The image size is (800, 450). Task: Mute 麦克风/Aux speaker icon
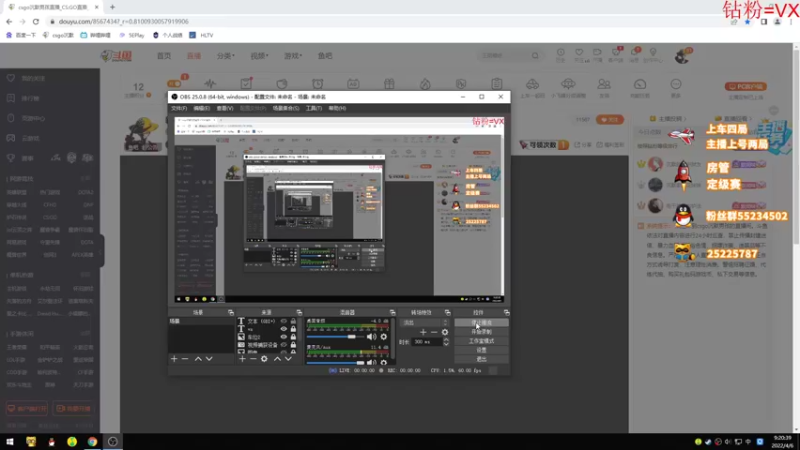(x=371, y=363)
